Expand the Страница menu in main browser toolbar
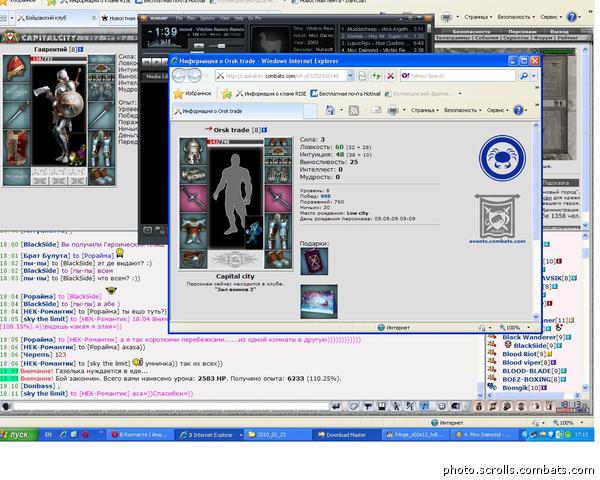This screenshot has height=480, width=600. pyautogui.click(x=478, y=17)
